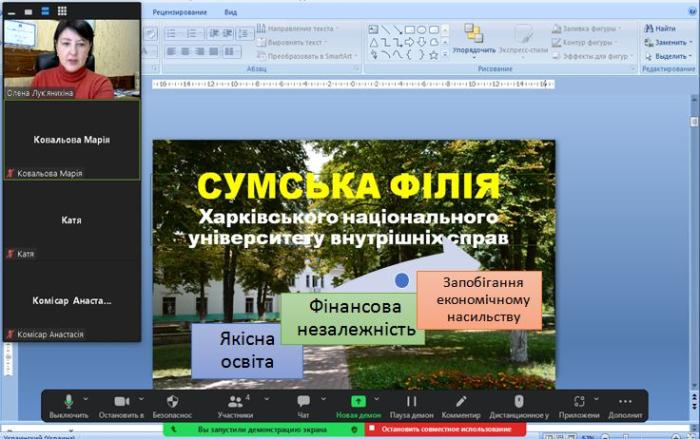Open Дополнительно more options menu
The height and width of the screenshot is (439, 700).
[x=625, y=402]
